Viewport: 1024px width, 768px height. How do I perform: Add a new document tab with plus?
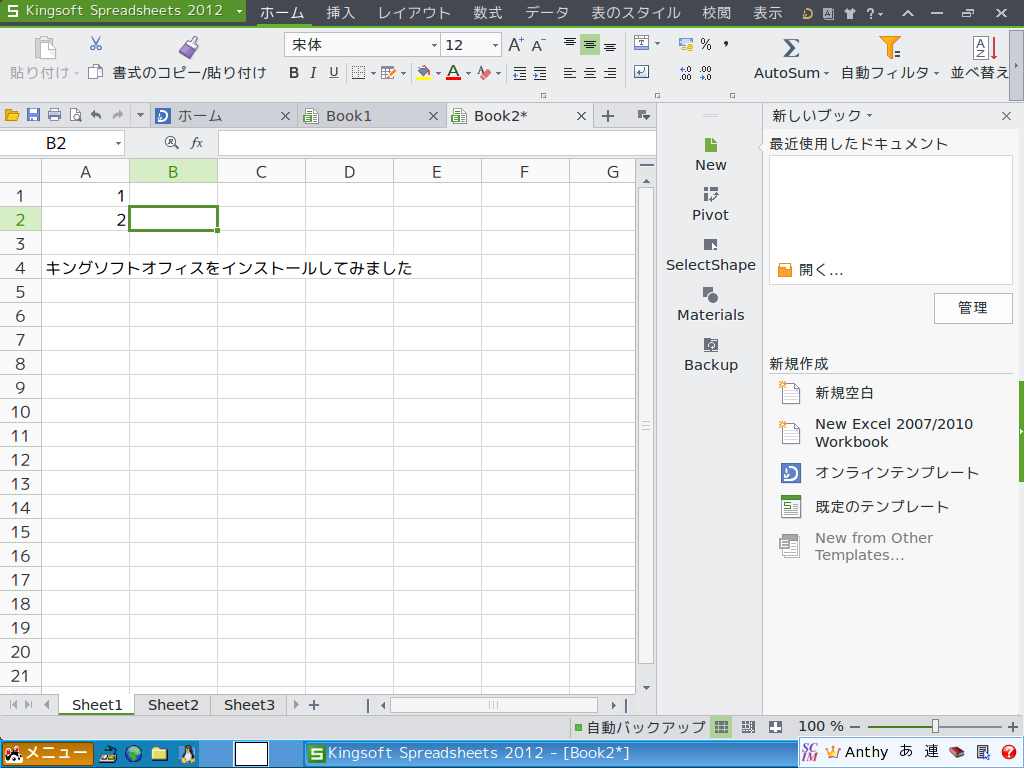point(608,116)
